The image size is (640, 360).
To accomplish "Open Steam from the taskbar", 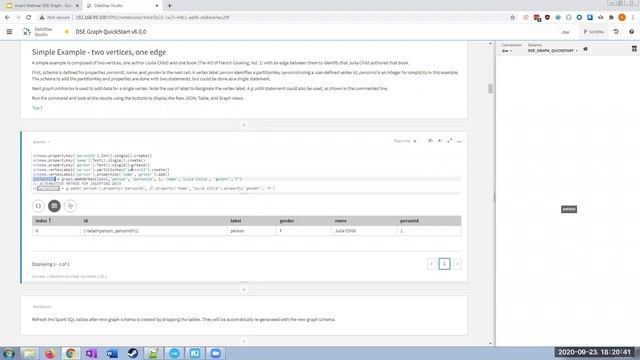I will [x=133, y=353].
